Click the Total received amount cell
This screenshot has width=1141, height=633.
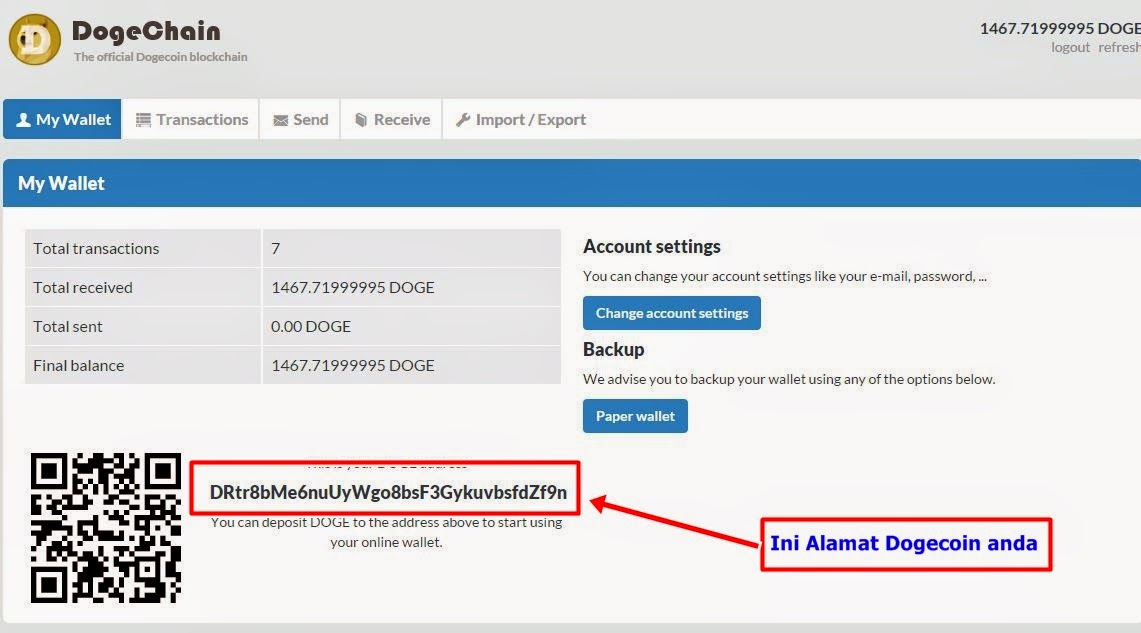(x=411, y=287)
